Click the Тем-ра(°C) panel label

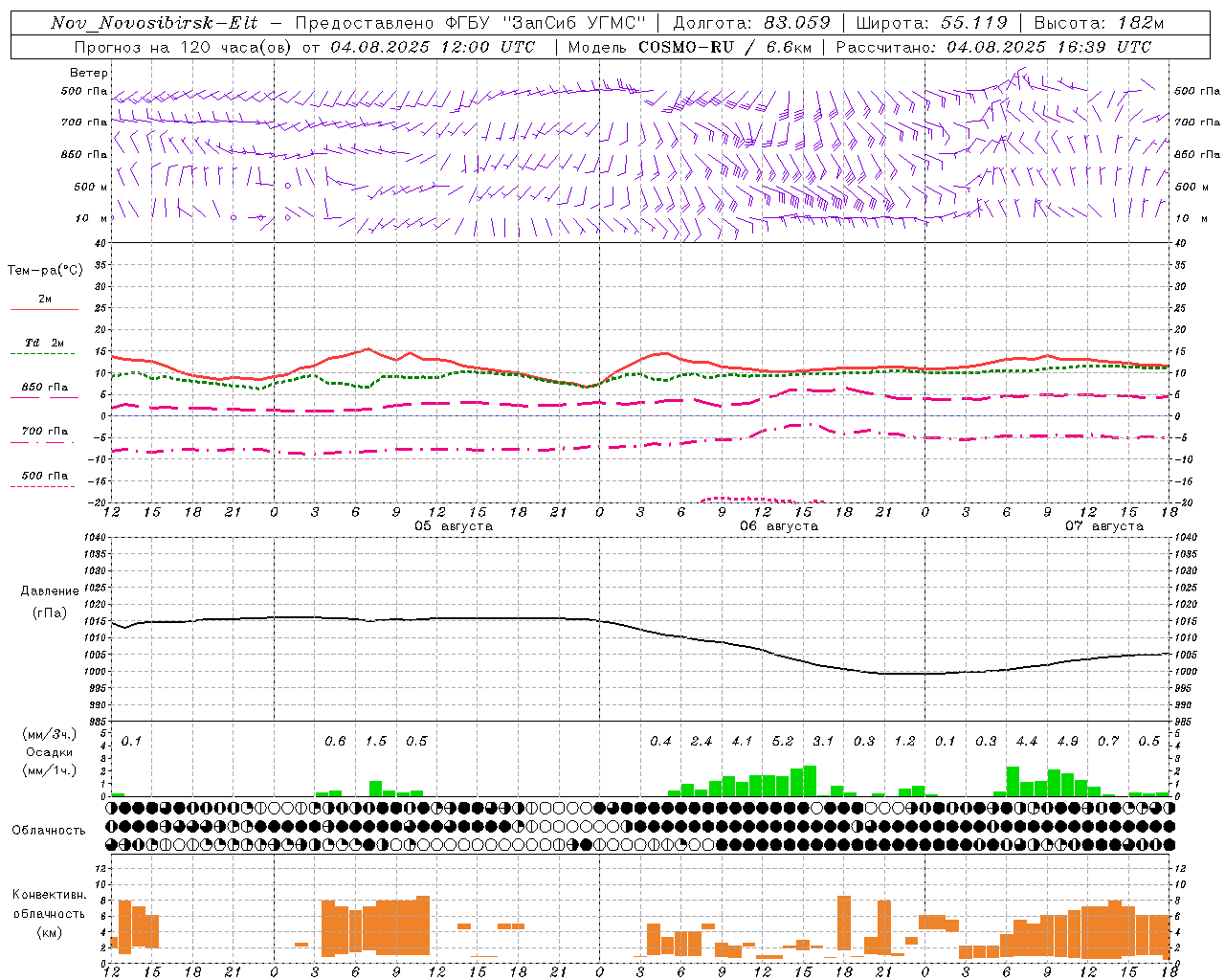click(45, 271)
